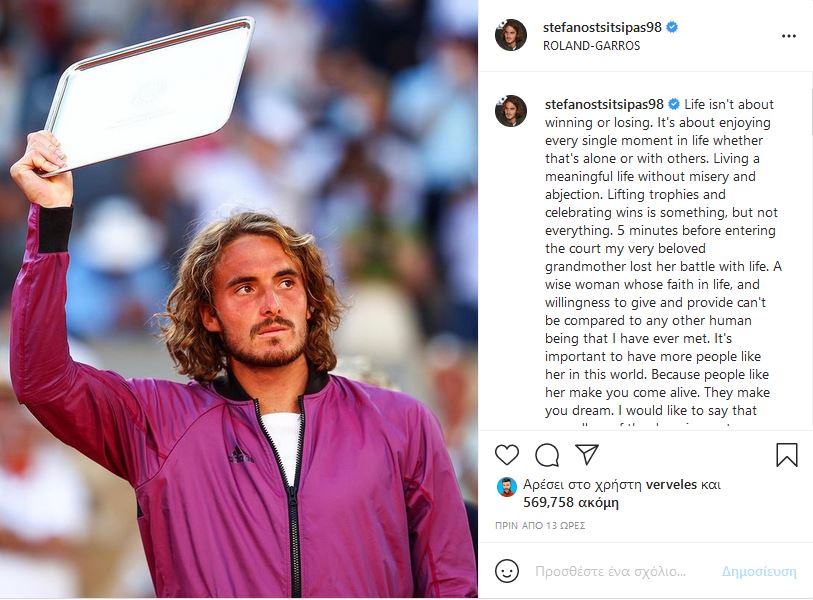
Task: Open comments via speech bubble icon
Action: [x=547, y=455]
